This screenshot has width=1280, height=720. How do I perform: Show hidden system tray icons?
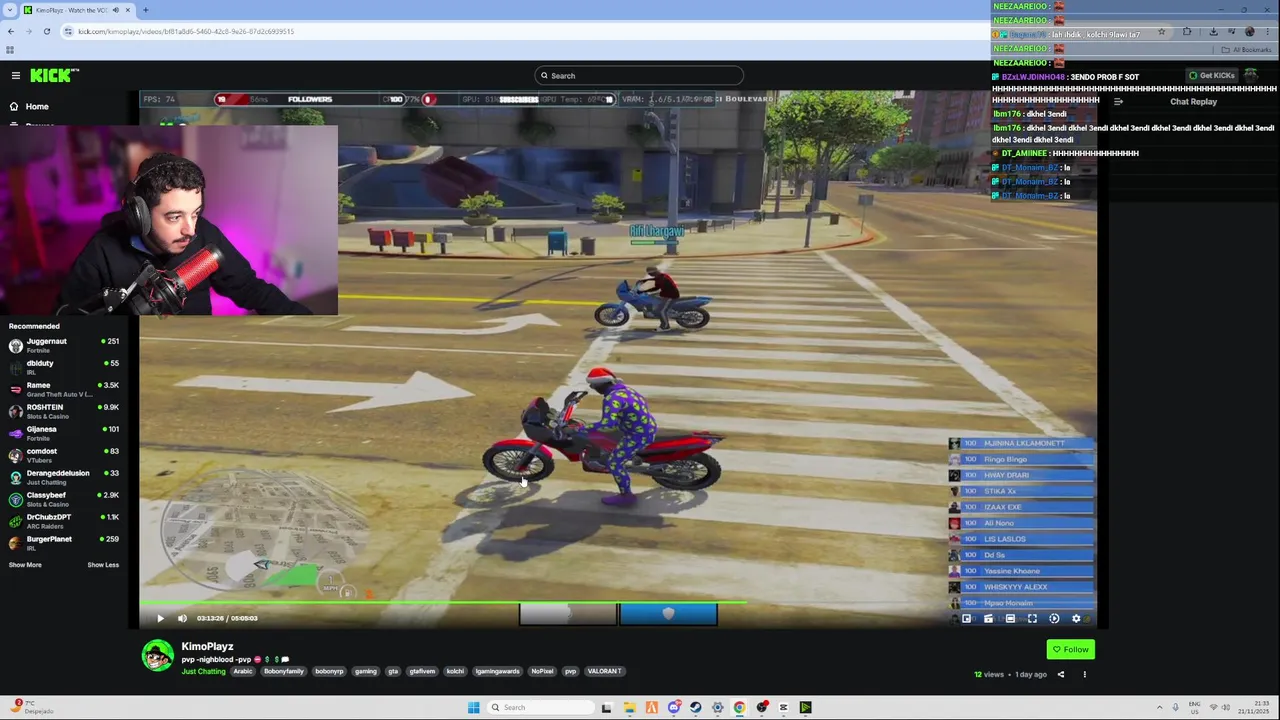[1160, 708]
